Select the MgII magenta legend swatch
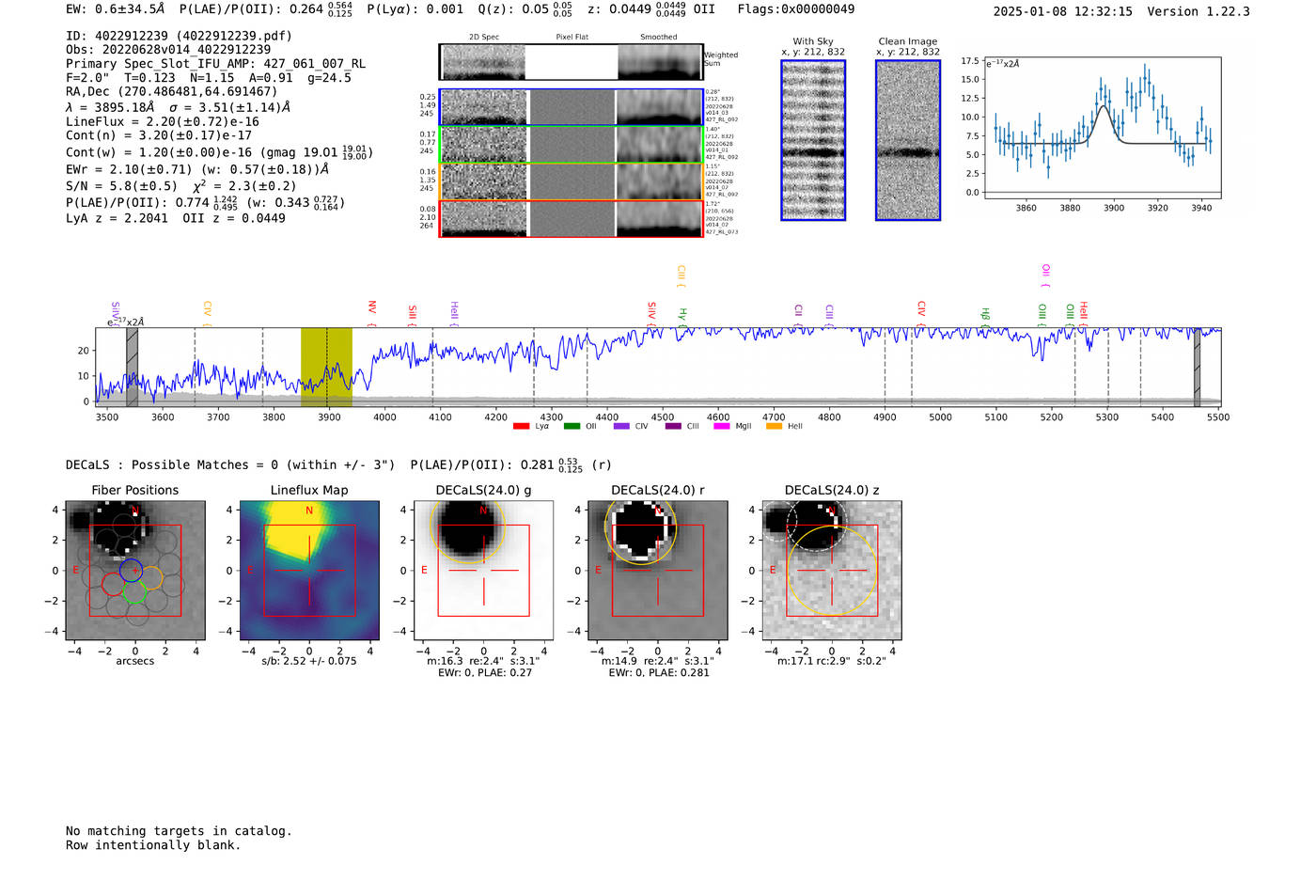The height and width of the screenshot is (896, 1316). [x=722, y=426]
